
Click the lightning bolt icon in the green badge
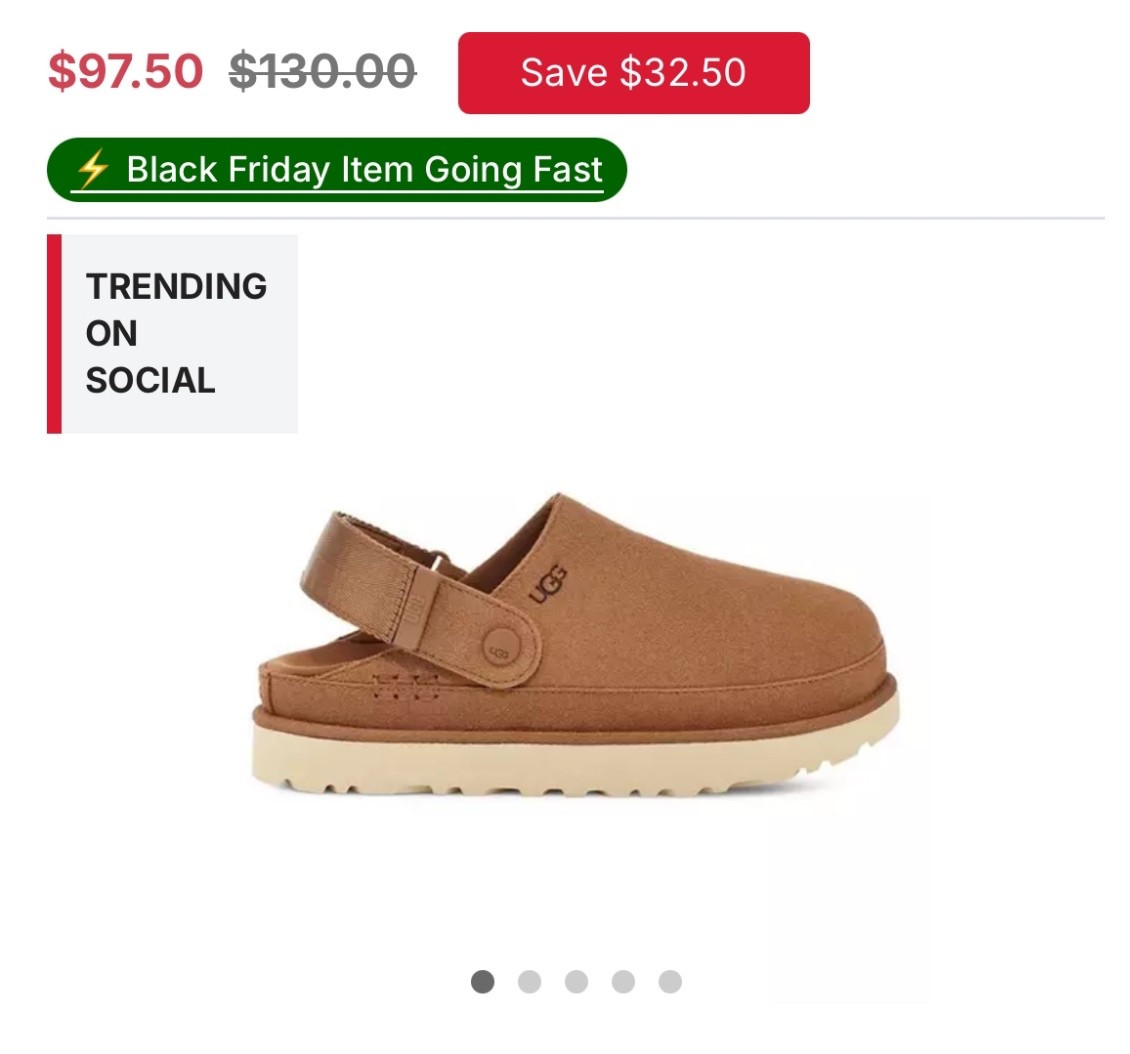92,170
